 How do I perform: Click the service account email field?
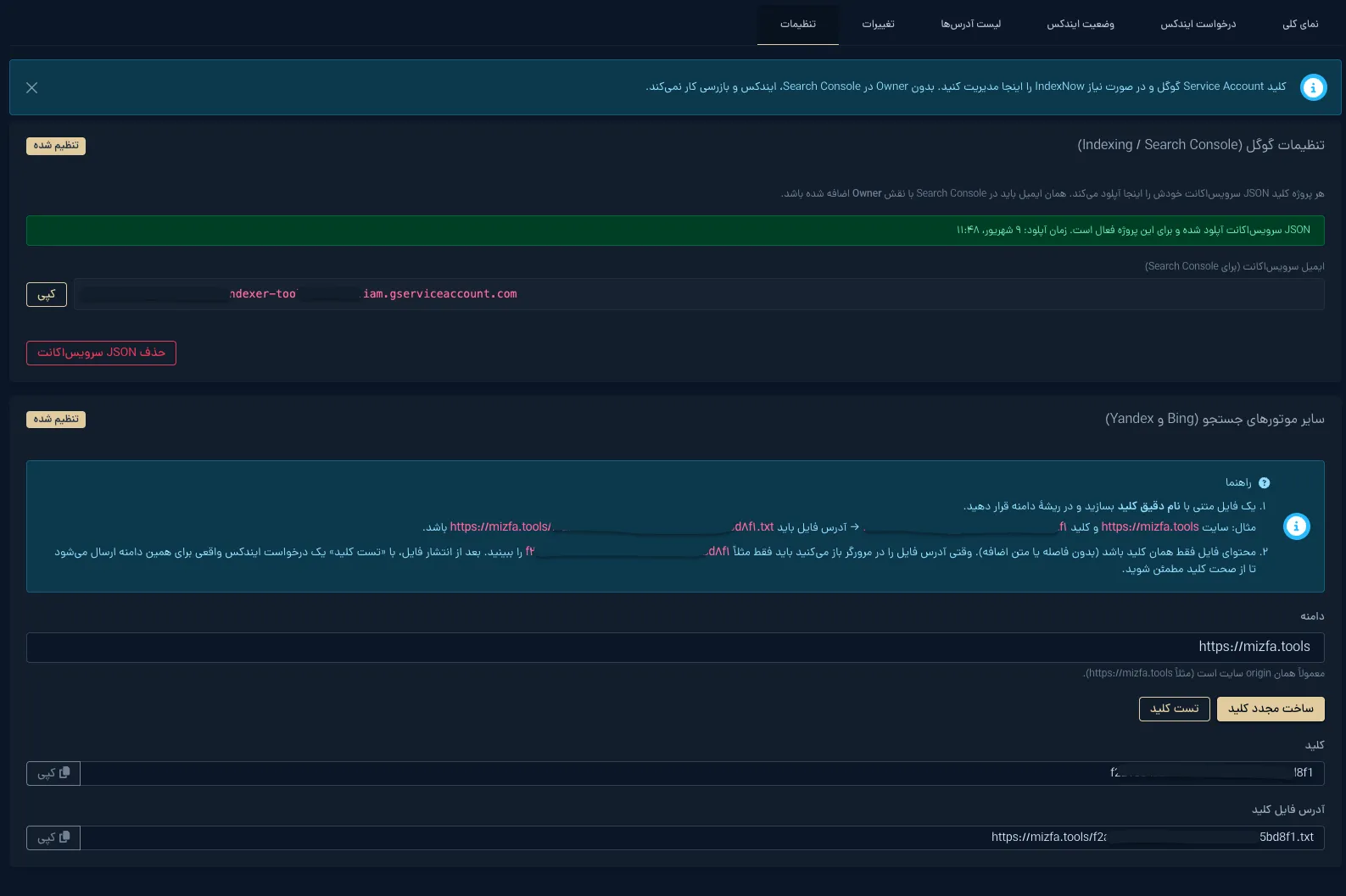pos(699,294)
